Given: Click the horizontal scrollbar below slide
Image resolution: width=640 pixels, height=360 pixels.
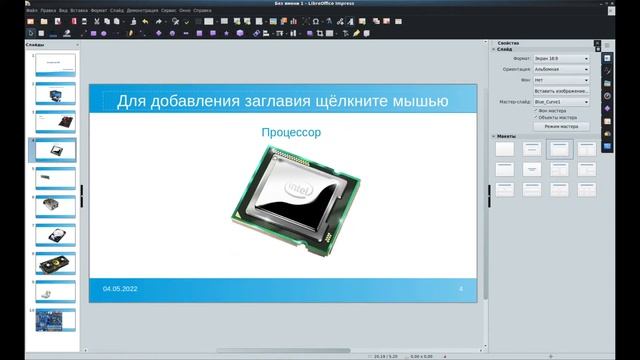Looking at the screenshot, I should pos(283,350).
